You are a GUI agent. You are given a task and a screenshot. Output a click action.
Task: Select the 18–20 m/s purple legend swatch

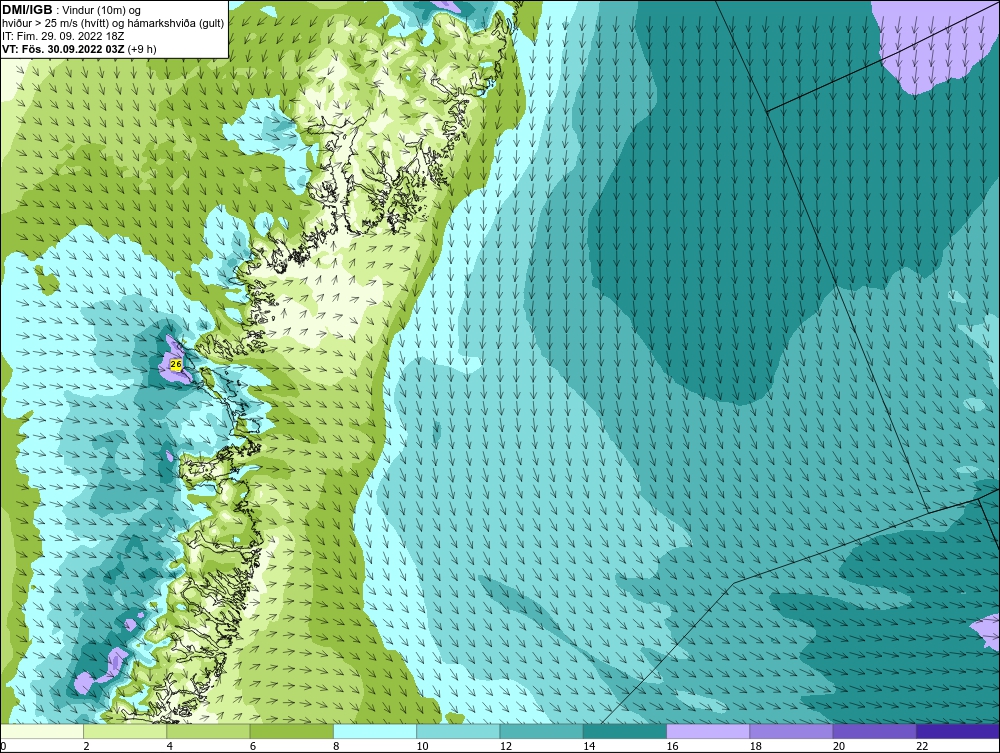(x=791, y=731)
